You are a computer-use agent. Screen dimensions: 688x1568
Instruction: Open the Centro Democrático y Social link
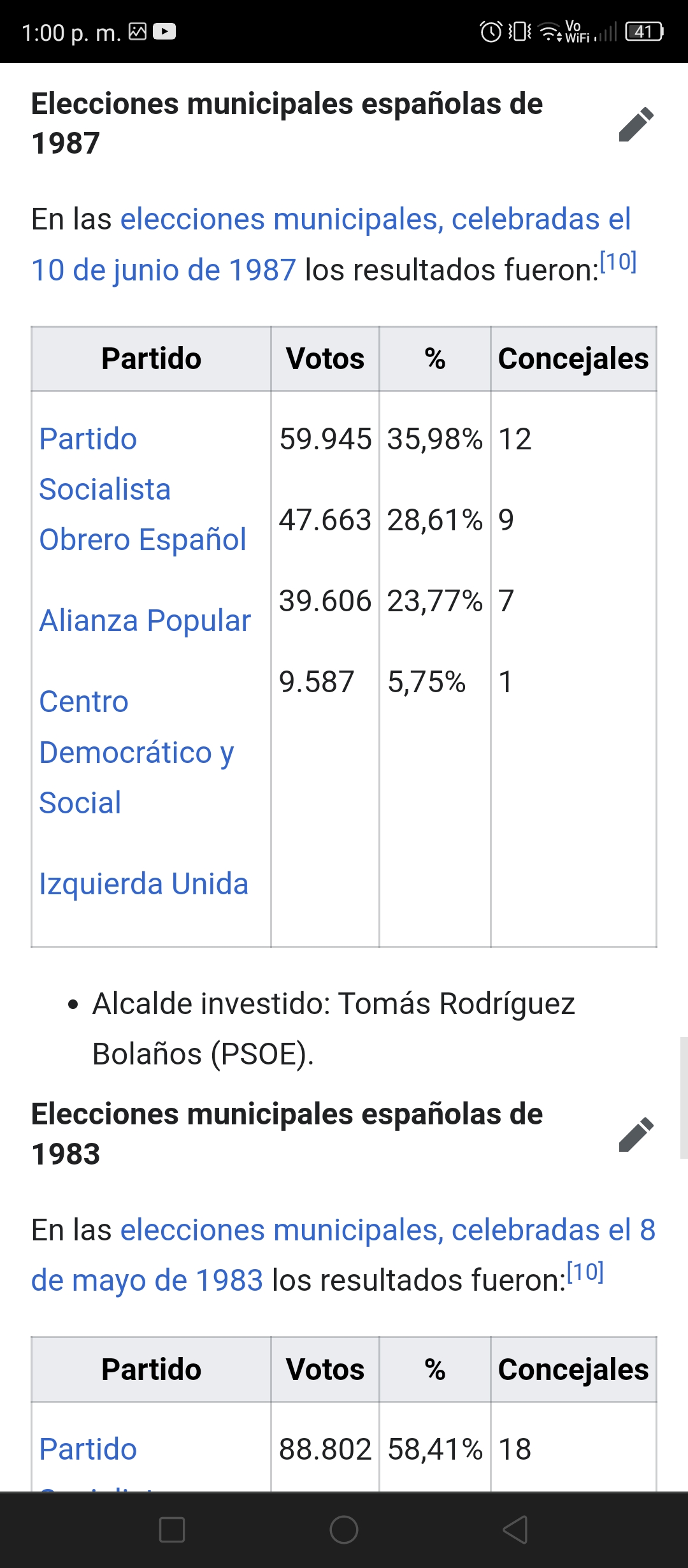click(x=136, y=752)
